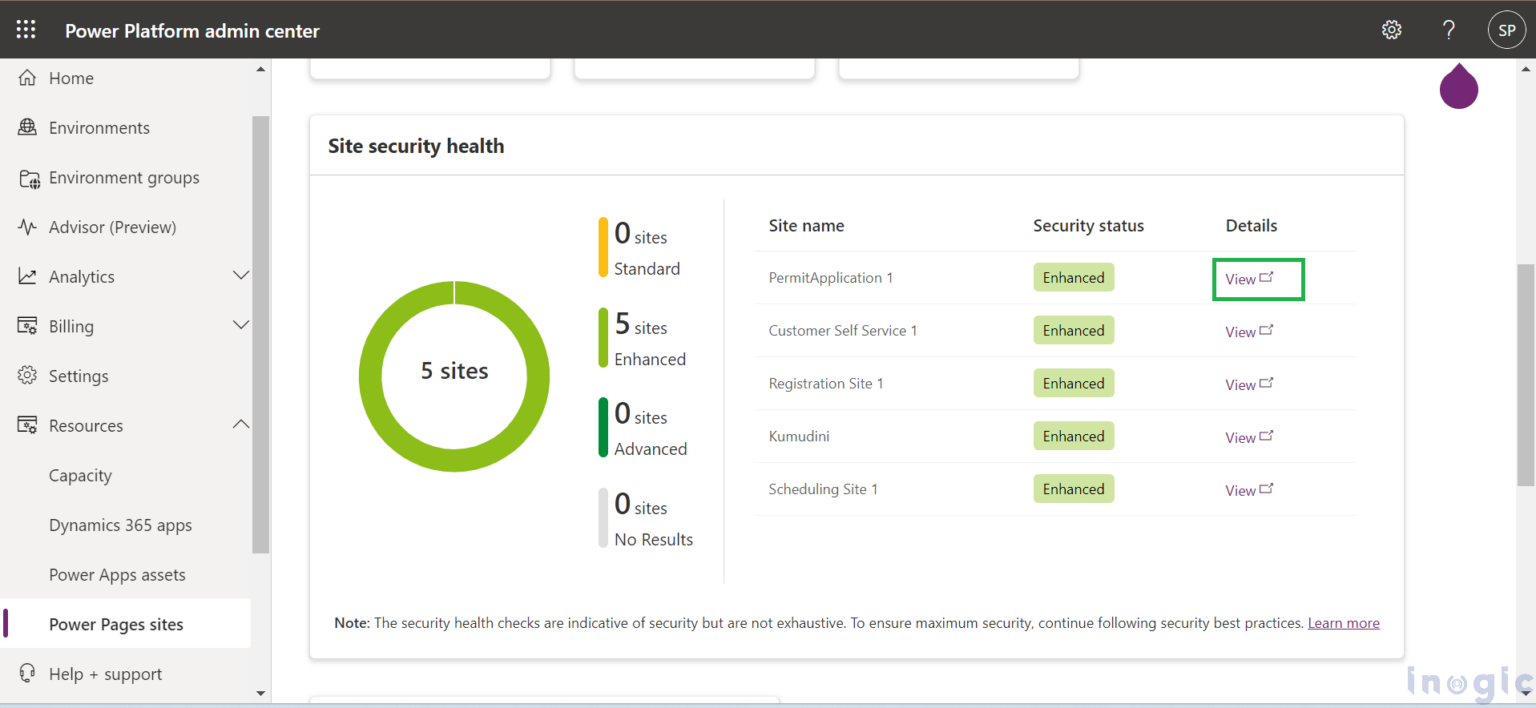View details for Customer Self Service 1
The height and width of the screenshot is (708, 1536).
pos(1250,332)
